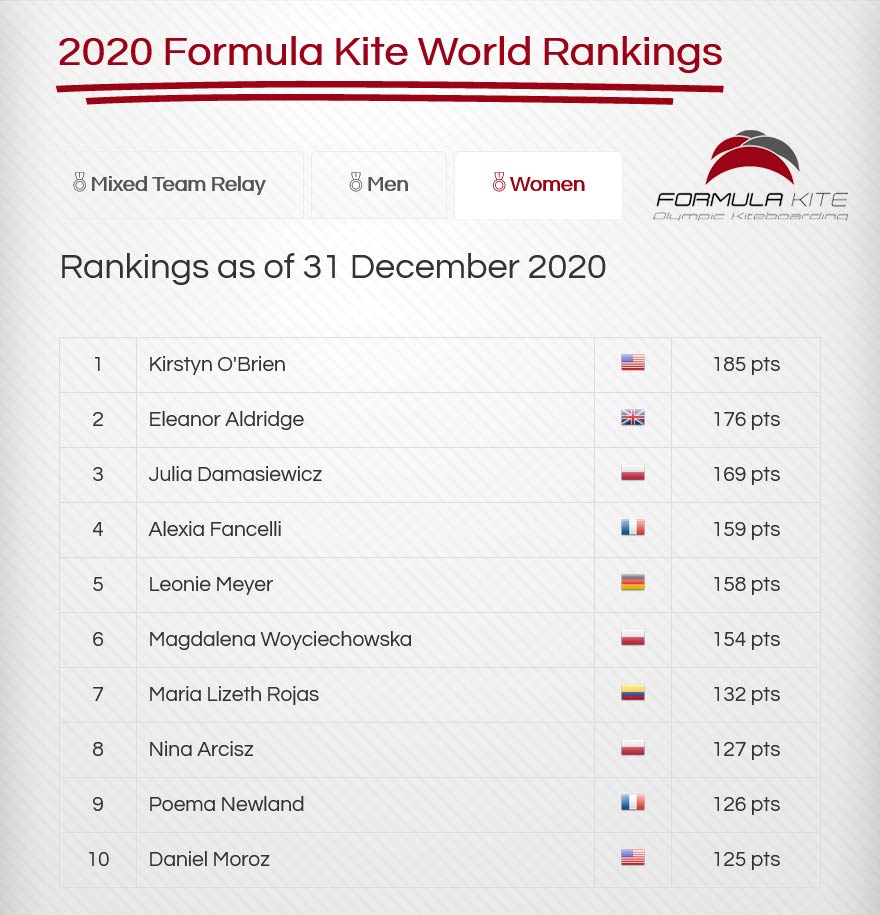Click the medal icon beside Women
880x915 pixels.
click(x=499, y=182)
